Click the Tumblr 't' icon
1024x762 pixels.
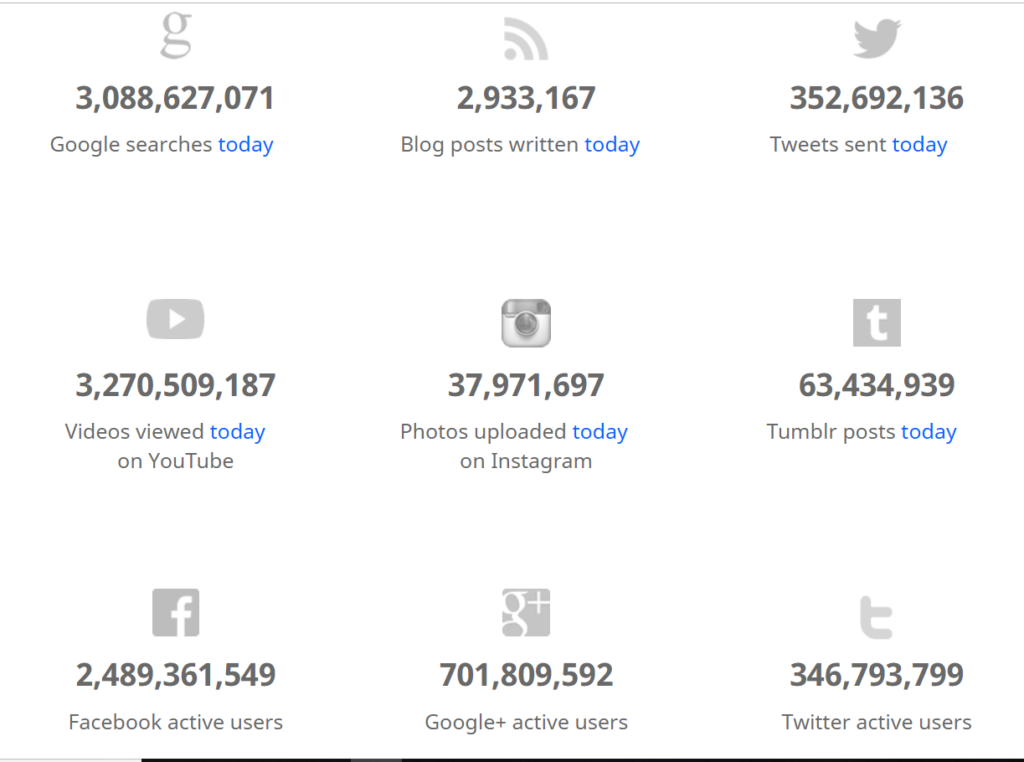click(x=877, y=323)
